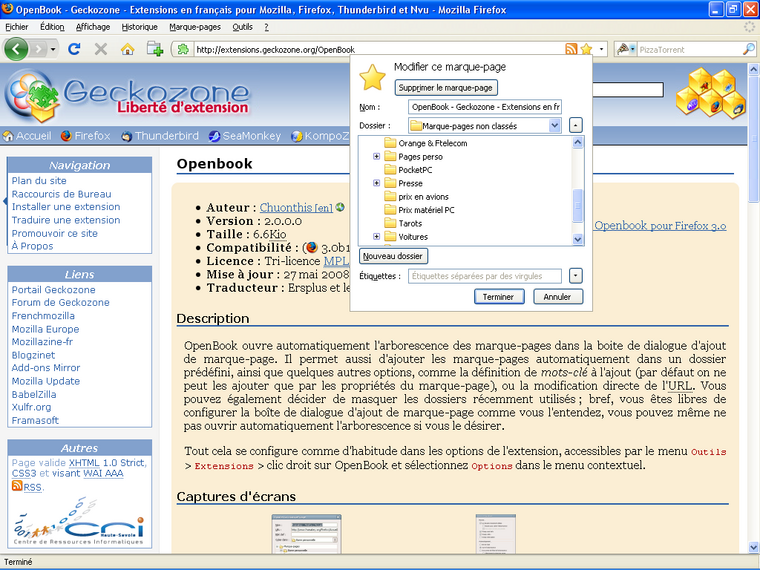The image size is (760, 570).
Task: Click the site identity favicon in address bar
Action: point(183,49)
